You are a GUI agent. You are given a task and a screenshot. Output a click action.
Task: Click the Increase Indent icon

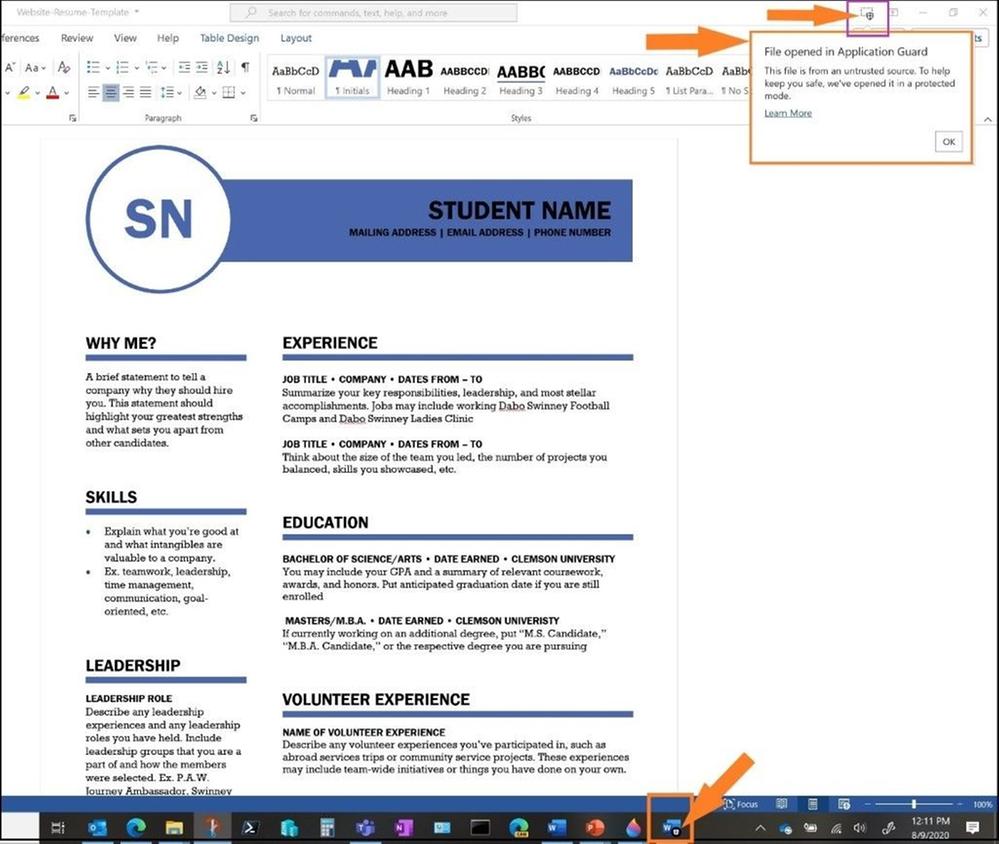coord(202,67)
